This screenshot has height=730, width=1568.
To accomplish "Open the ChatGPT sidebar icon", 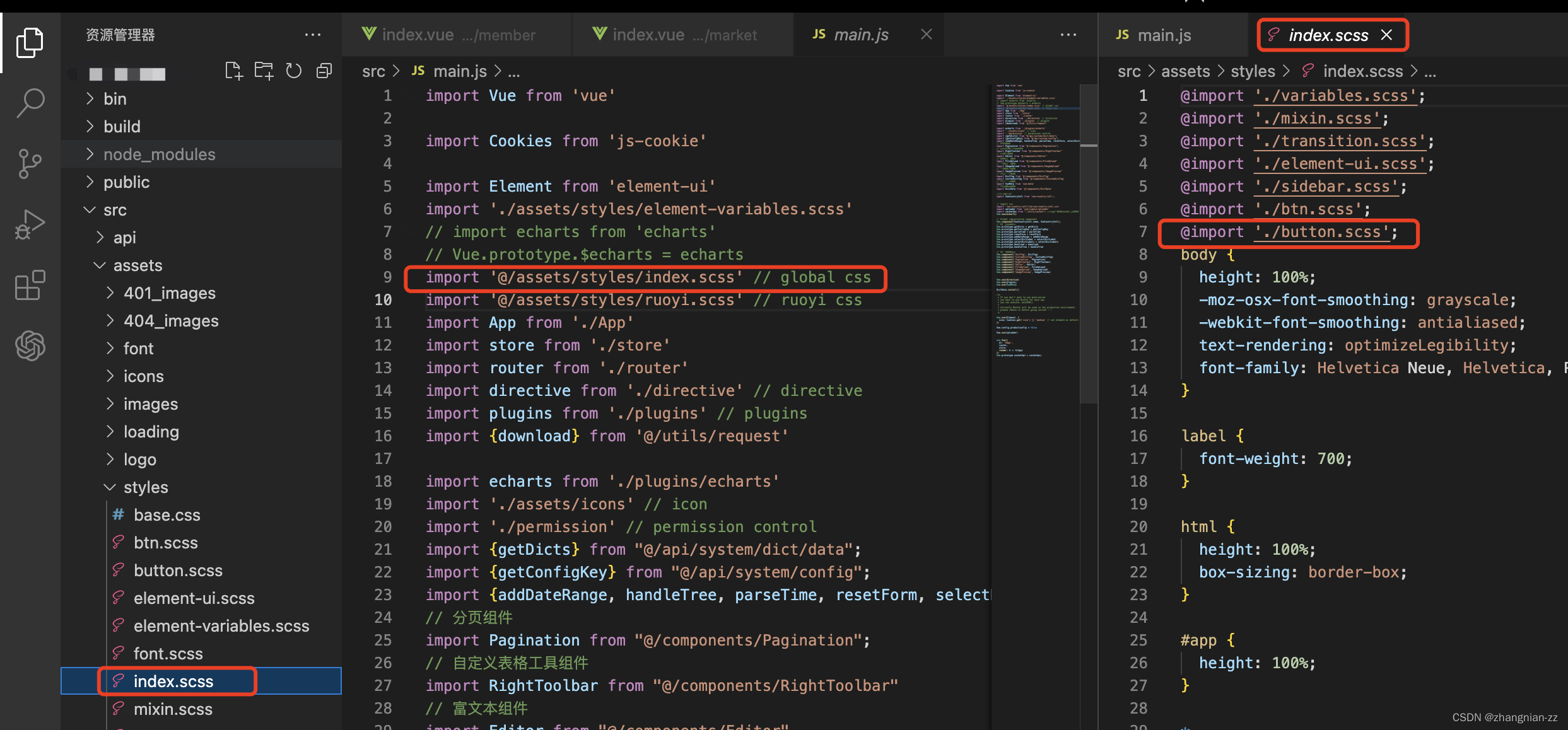I will 30,346.
